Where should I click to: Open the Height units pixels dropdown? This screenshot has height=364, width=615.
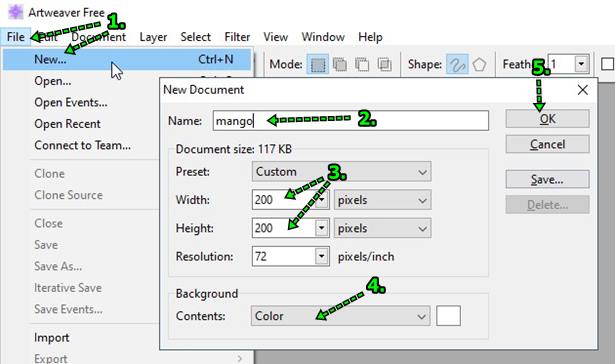[382, 228]
